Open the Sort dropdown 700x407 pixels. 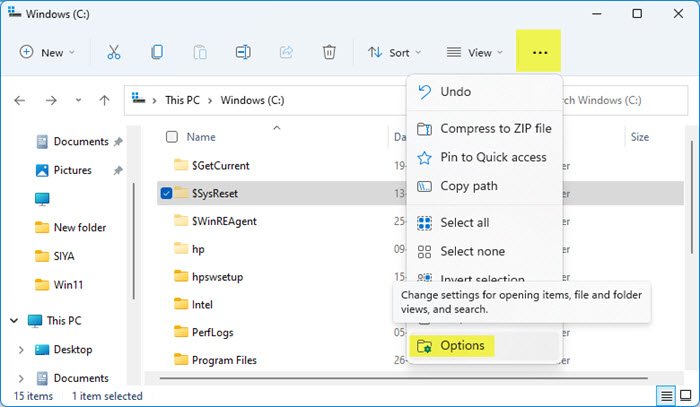point(394,52)
